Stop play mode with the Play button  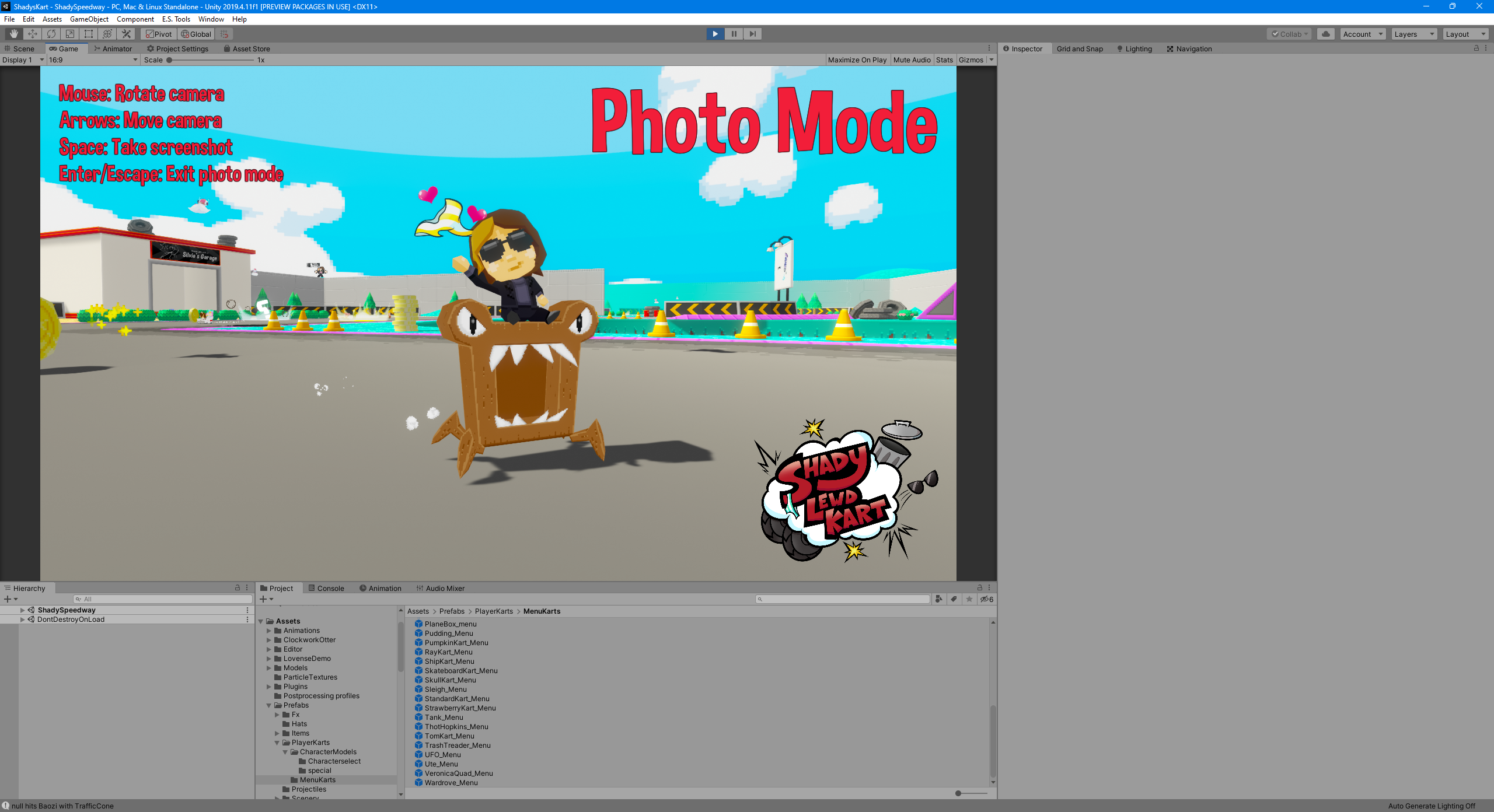coord(715,34)
